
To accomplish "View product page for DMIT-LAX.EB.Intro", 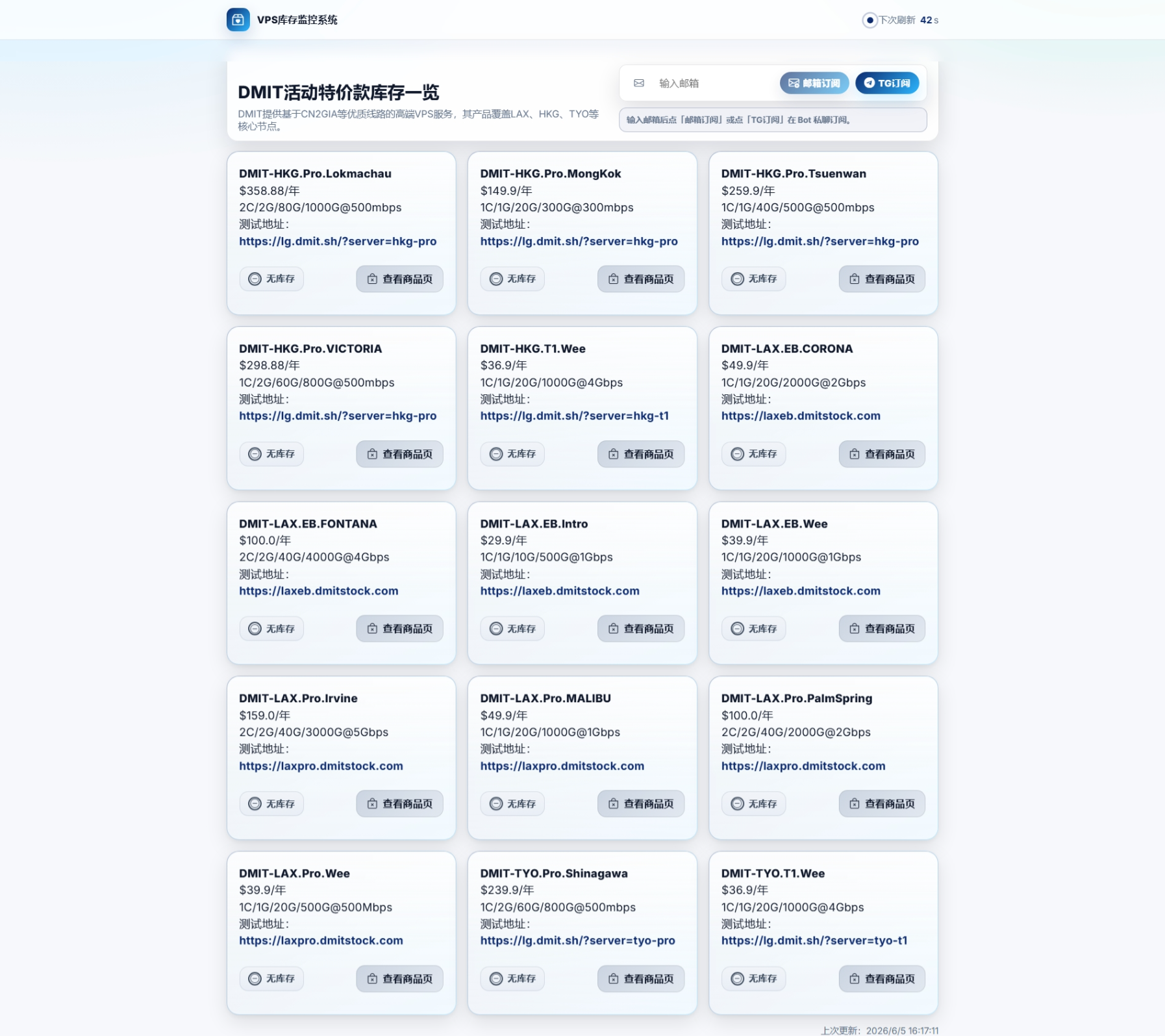I will (641, 629).
